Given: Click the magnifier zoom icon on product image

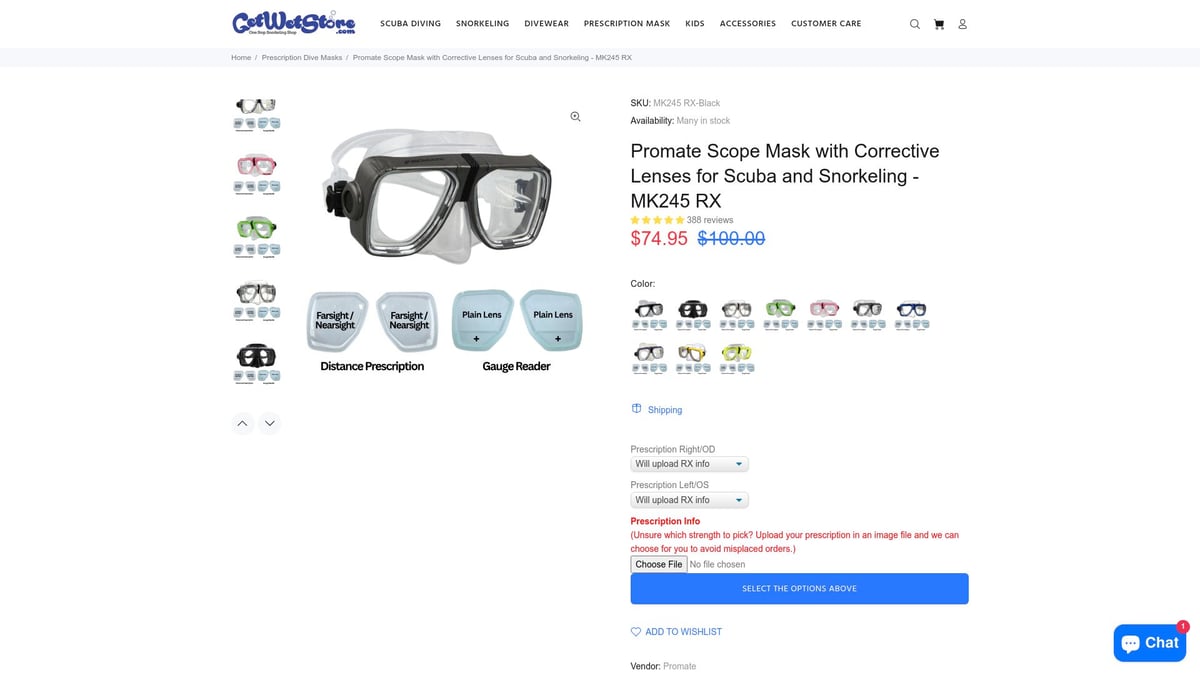Looking at the screenshot, I should (575, 116).
